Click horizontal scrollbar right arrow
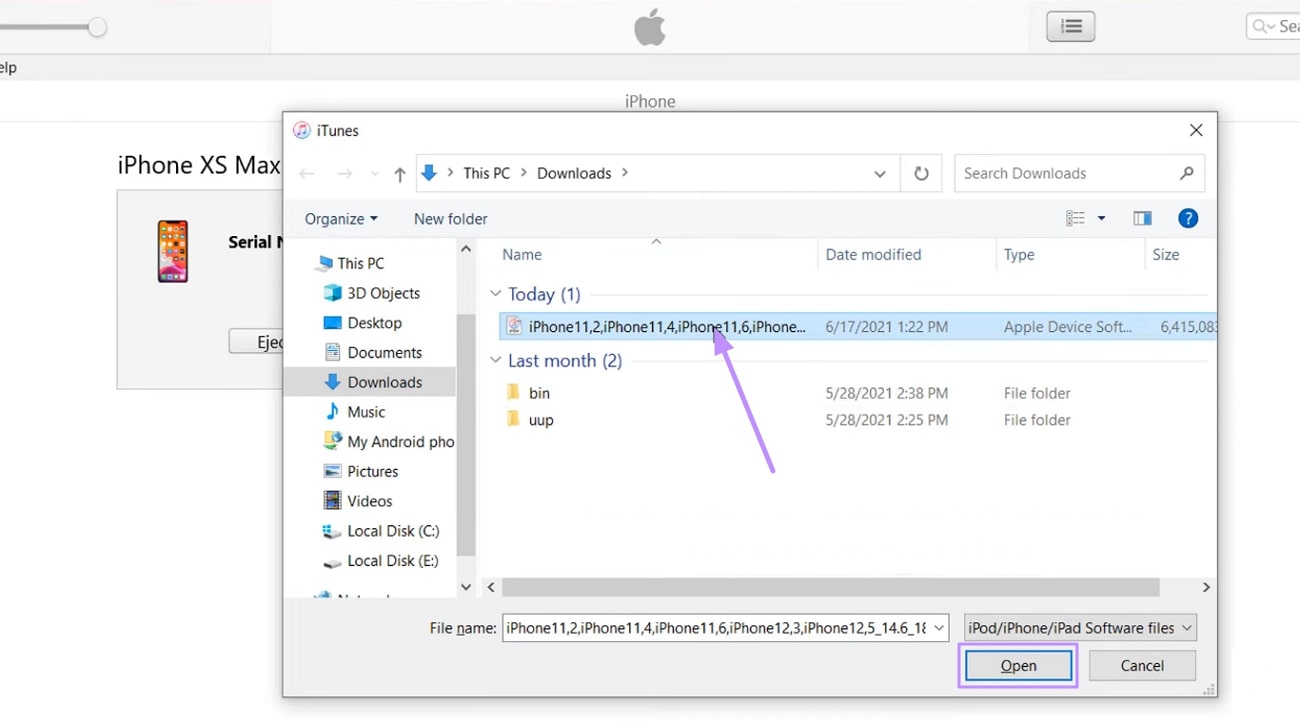Image resolution: width=1300 pixels, height=724 pixels. [1206, 588]
